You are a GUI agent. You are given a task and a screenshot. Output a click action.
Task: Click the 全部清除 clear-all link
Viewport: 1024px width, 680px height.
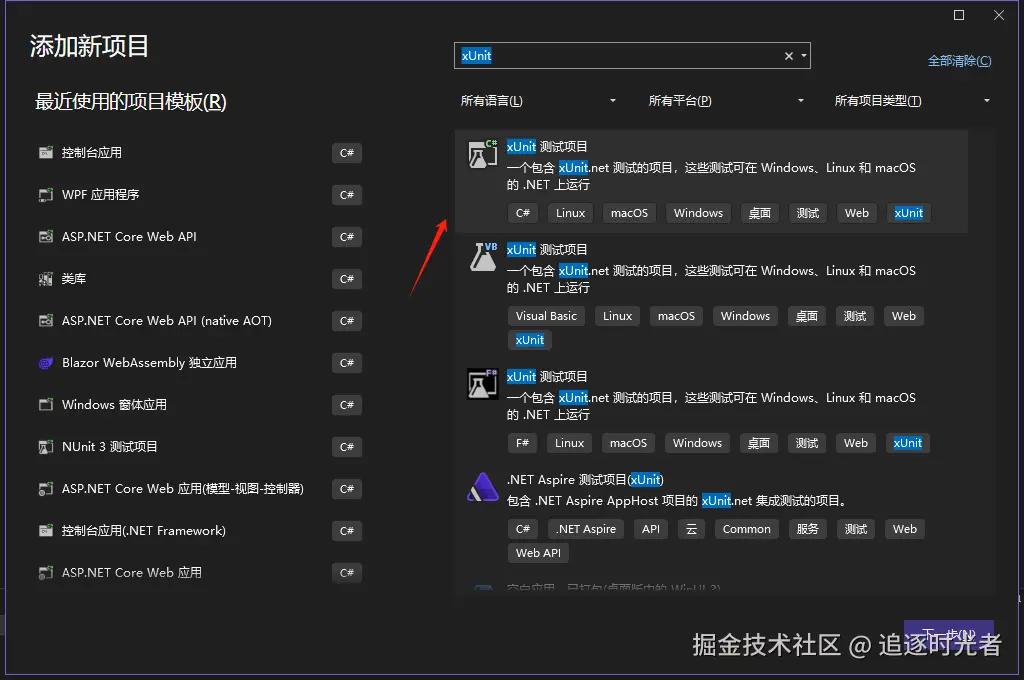[959, 61]
